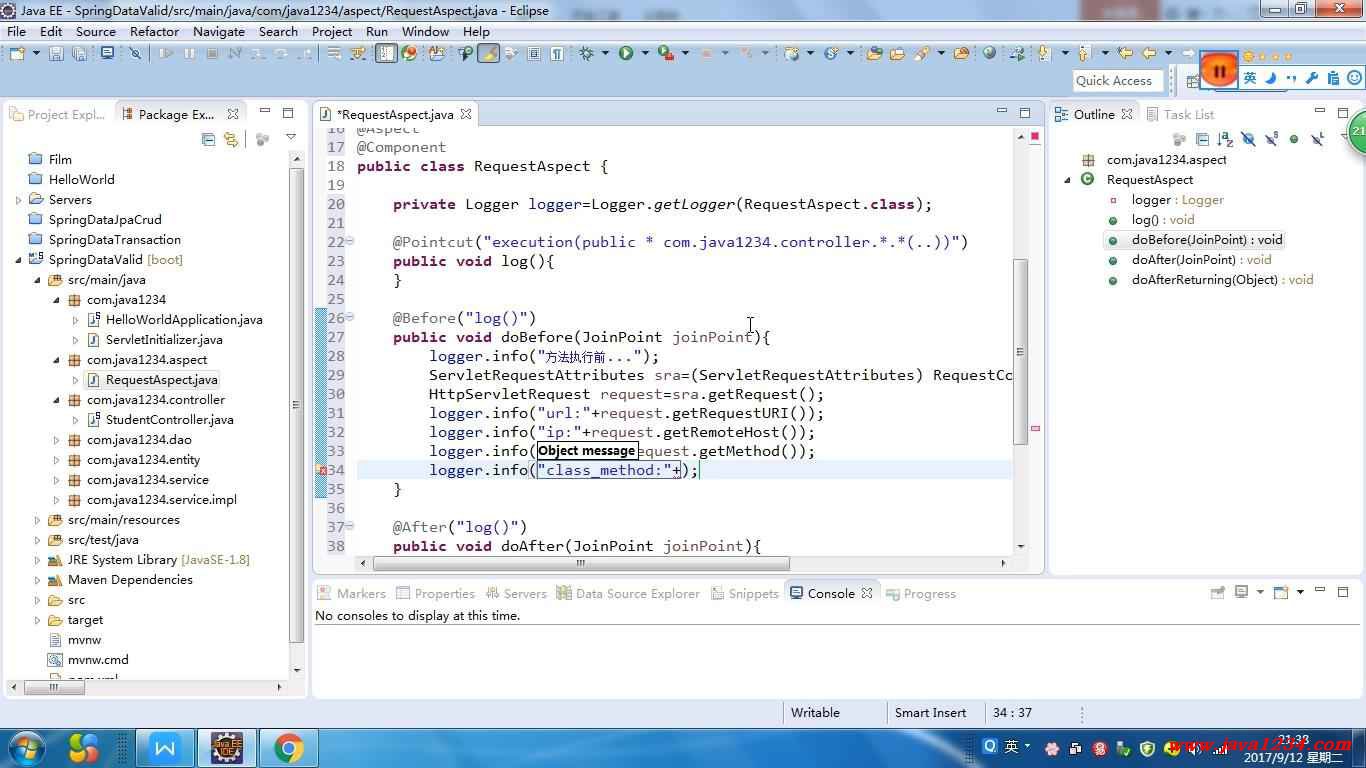Viewport: 1366px width, 768px height.
Task: Toggle Hide Local Types in Outline
Action: 1317,139
